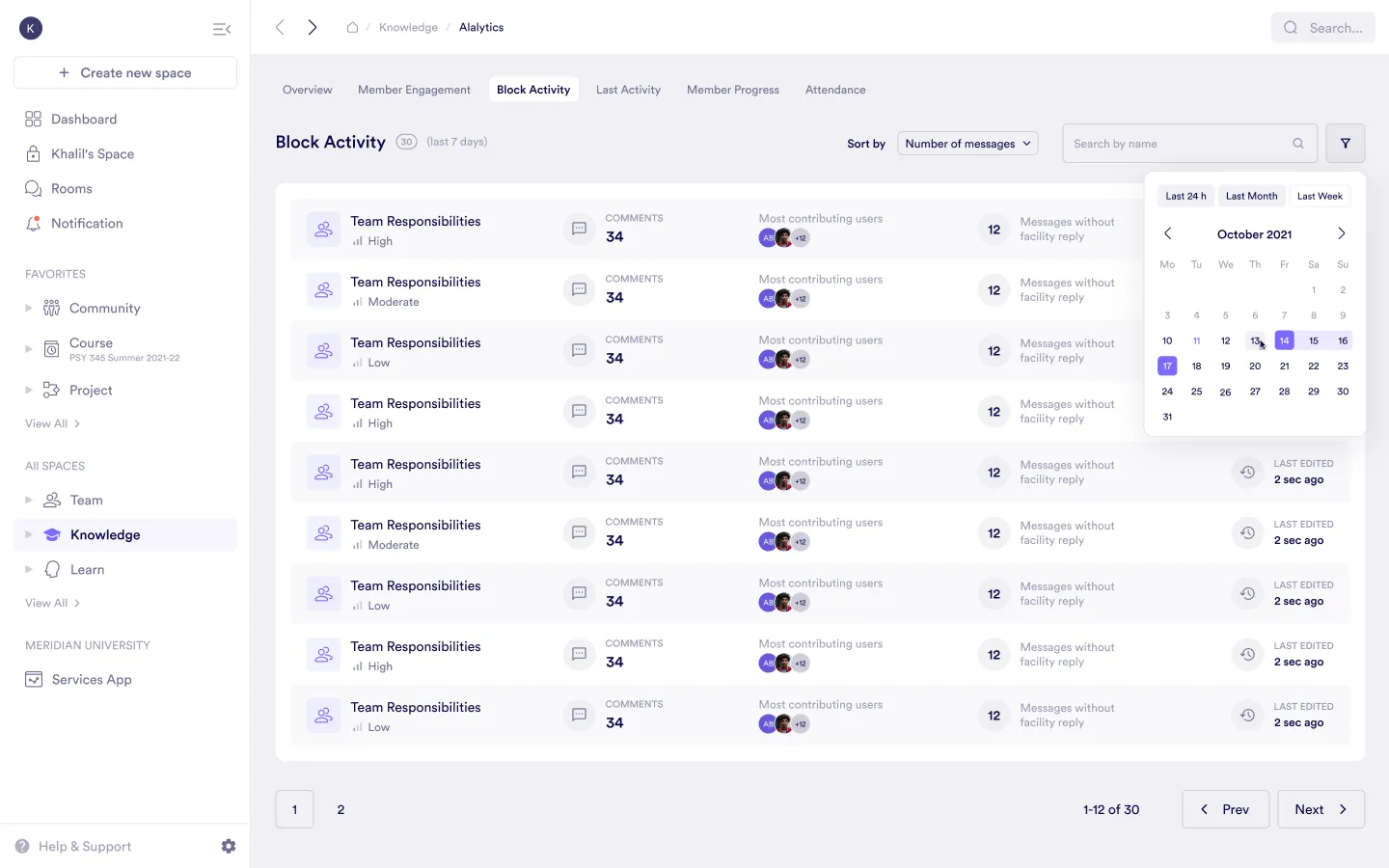Image resolution: width=1389 pixels, height=868 pixels.
Task: Open the Number of messages sort dropdown
Action: pyautogui.click(x=967, y=143)
